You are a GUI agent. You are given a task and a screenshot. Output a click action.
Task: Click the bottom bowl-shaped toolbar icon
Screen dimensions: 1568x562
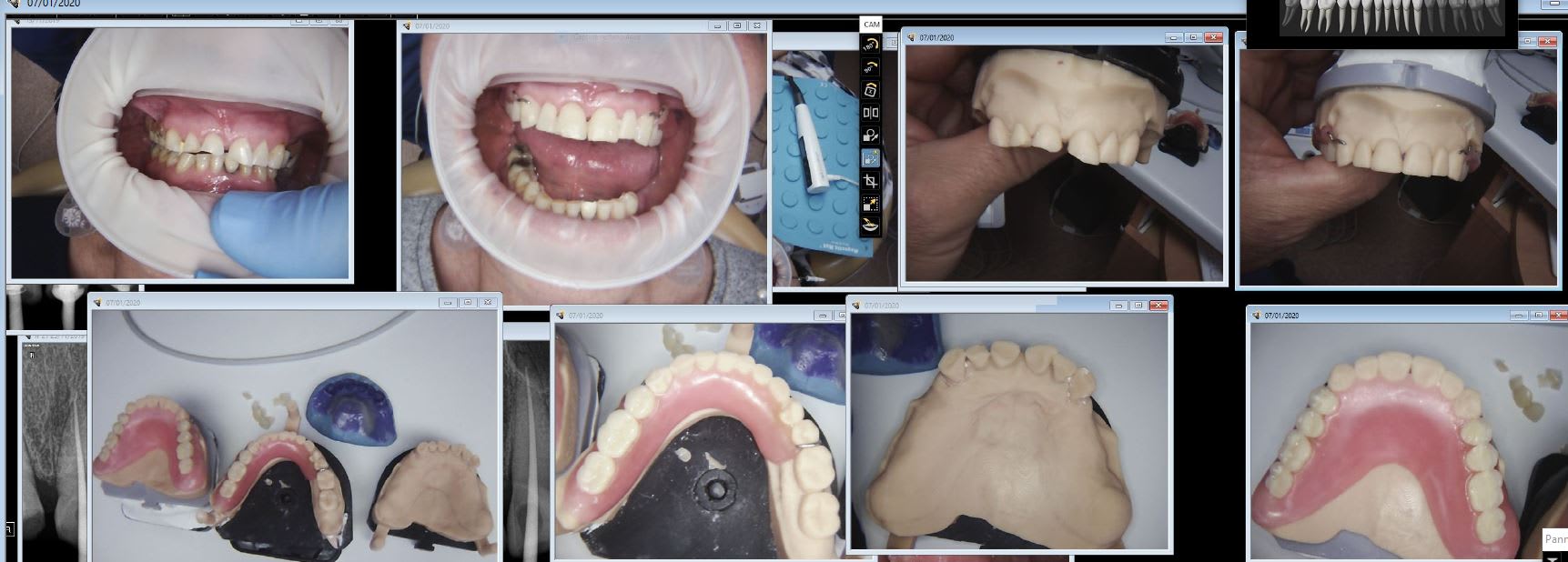pyautogui.click(x=871, y=226)
